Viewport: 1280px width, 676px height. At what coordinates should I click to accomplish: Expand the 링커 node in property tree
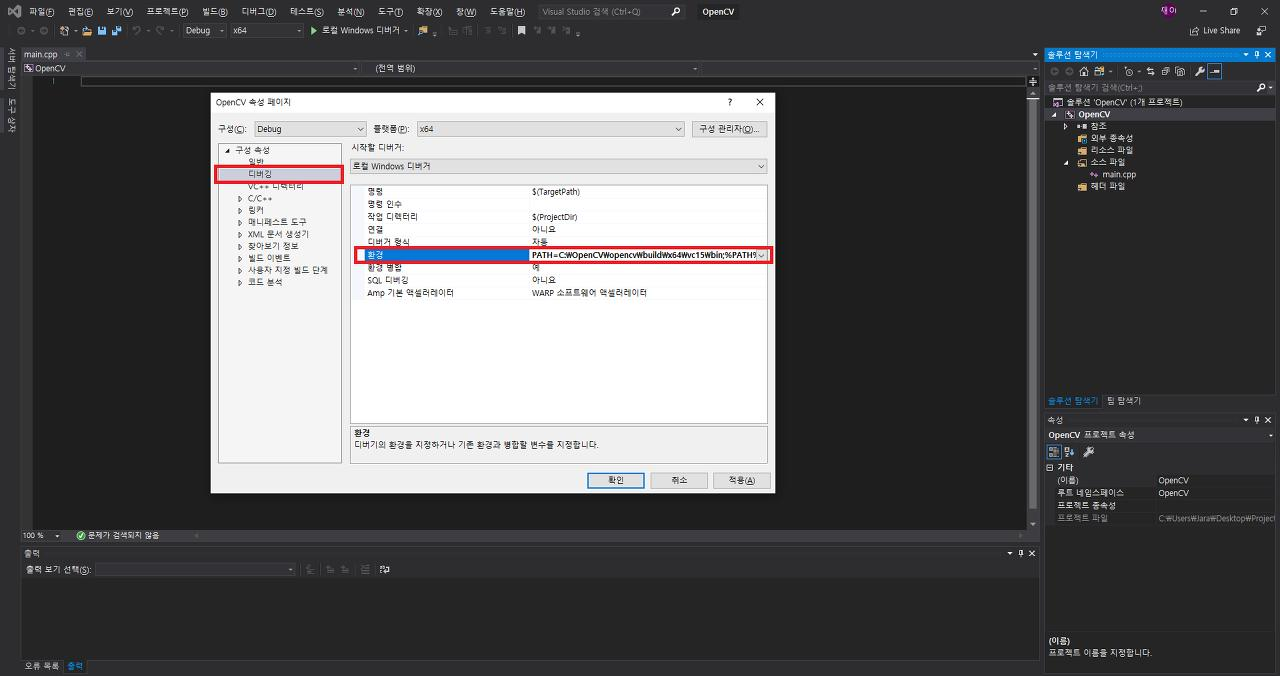240,210
